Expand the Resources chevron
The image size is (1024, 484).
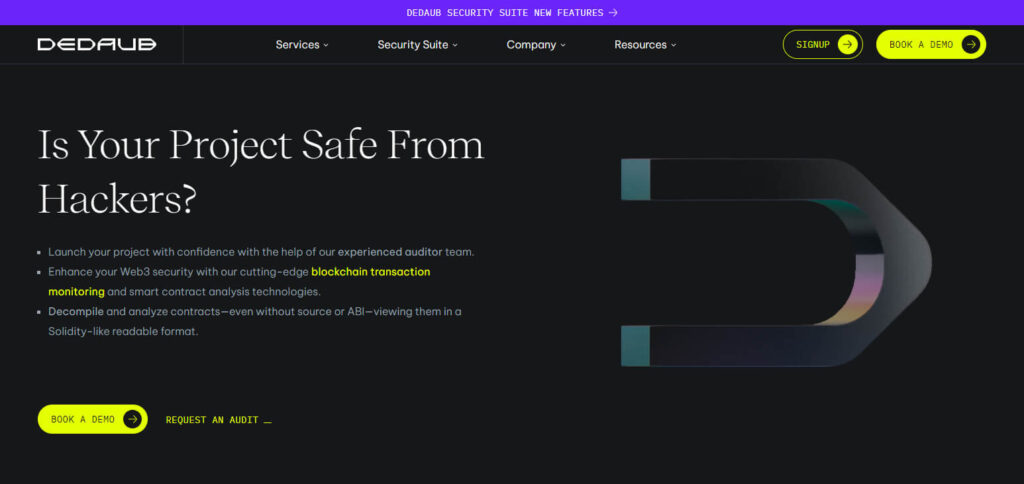[x=673, y=45]
